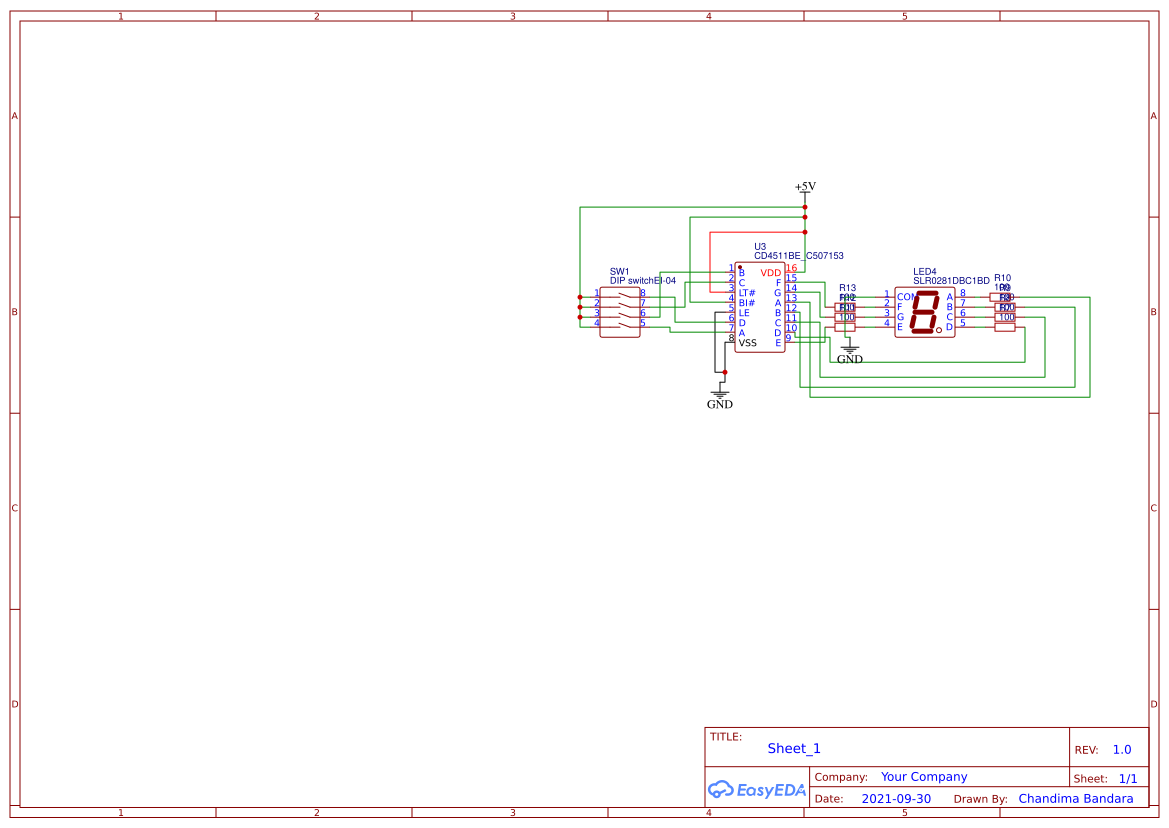The width and height of the screenshot is (1169, 828).
Task: Click the EasyEDA logo in the title block
Action: point(757,790)
